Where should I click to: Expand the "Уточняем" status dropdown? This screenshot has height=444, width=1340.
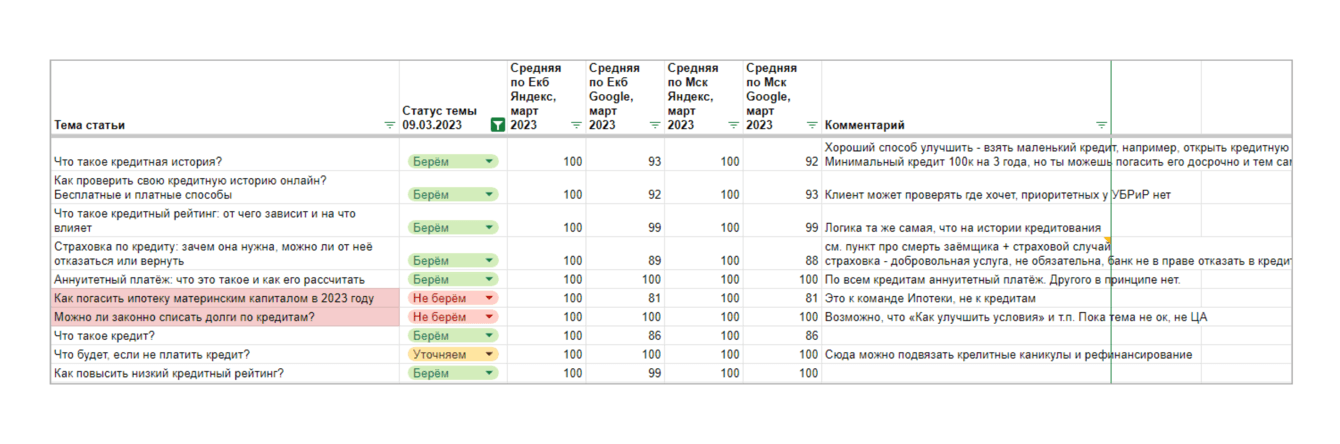489,355
